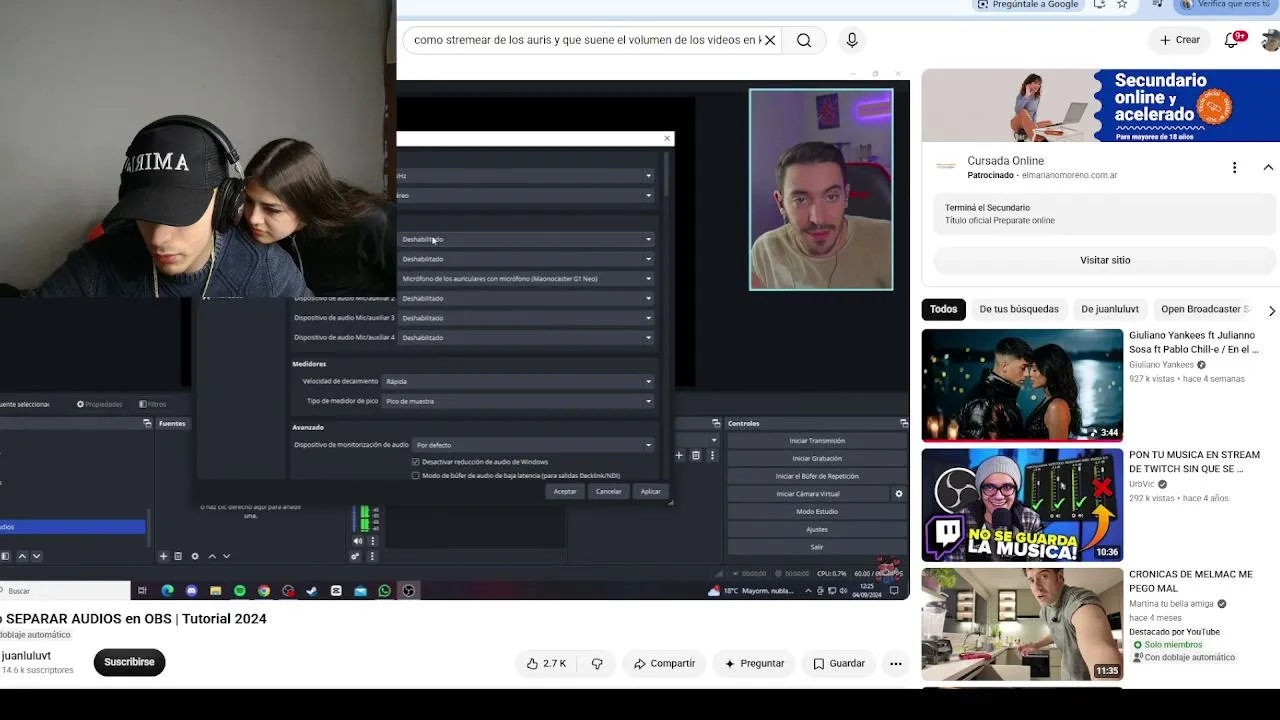Uncheck Desactivar reducción de audio de Windows

click(416, 462)
